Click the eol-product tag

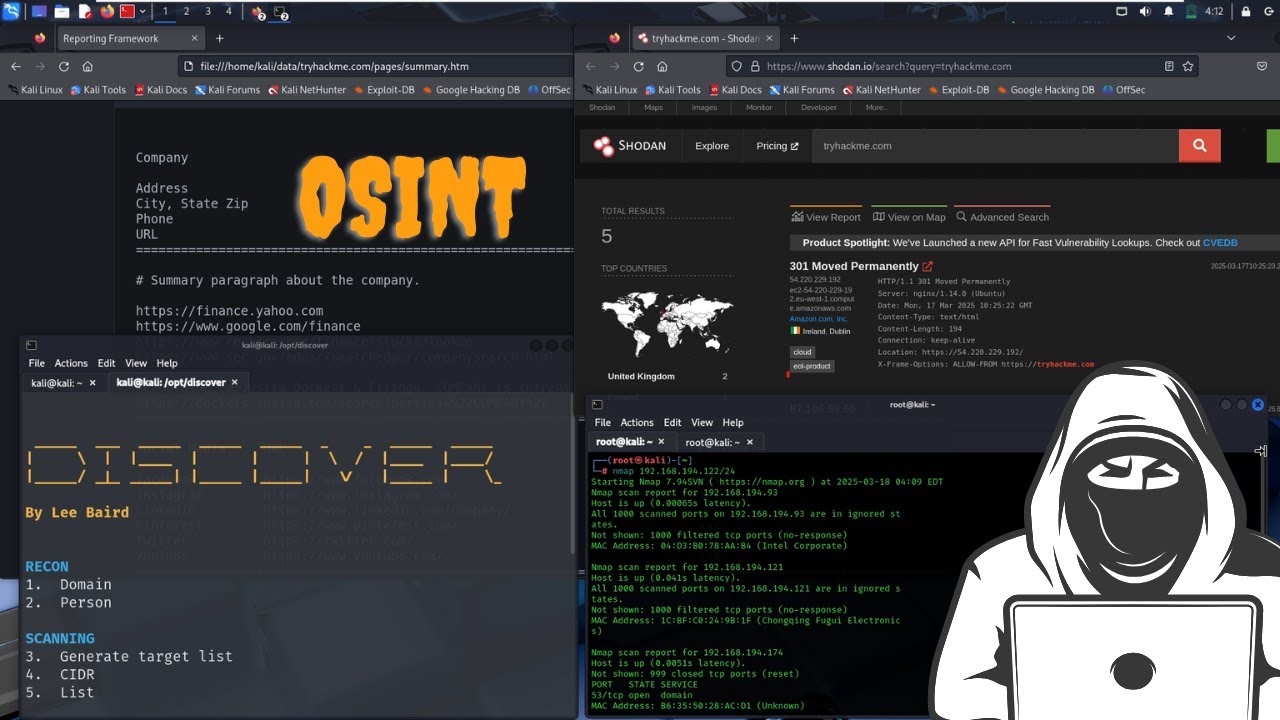click(x=811, y=366)
